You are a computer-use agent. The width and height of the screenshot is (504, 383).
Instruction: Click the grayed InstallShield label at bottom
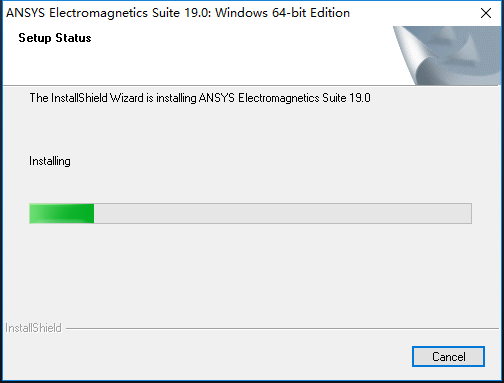pyautogui.click(x=33, y=328)
